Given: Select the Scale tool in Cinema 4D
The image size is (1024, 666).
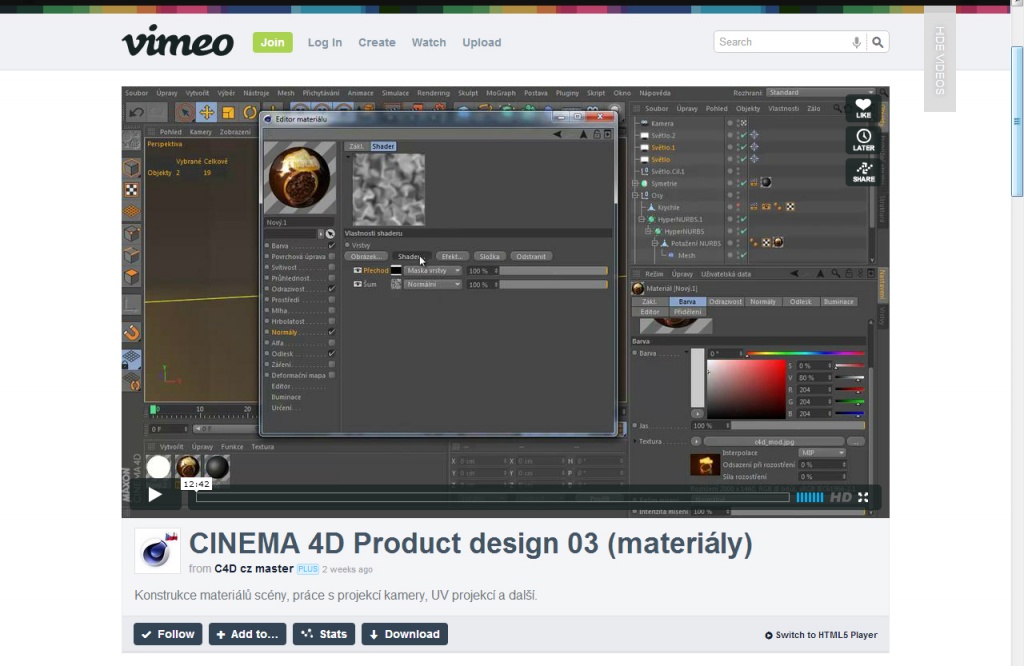Looking at the screenshot, I should tap(228, 112).
